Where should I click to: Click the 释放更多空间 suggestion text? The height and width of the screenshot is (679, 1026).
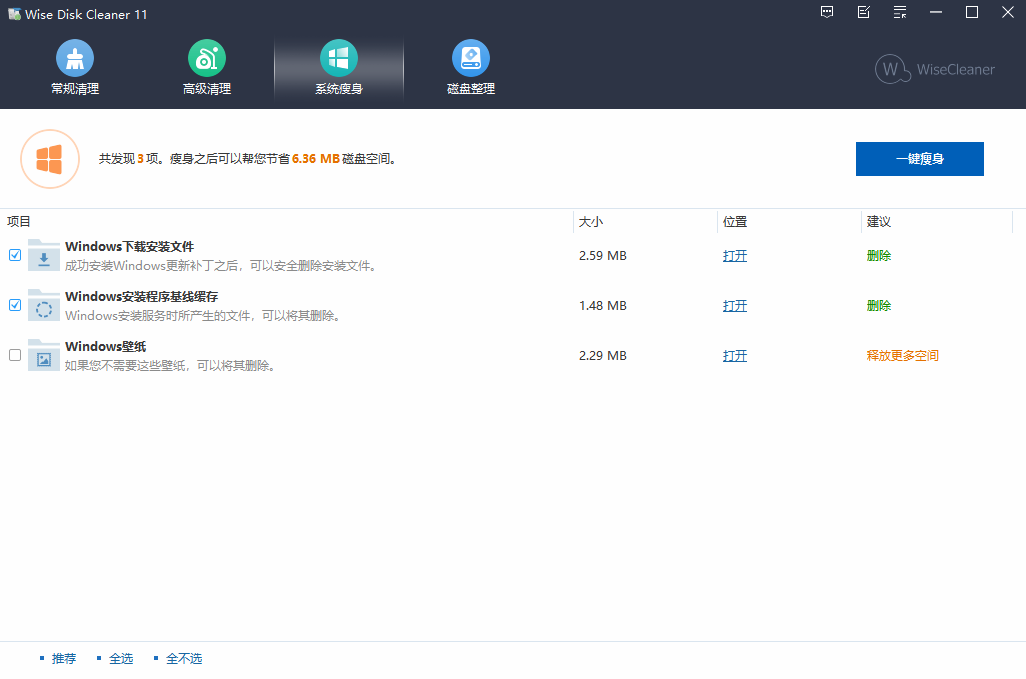(x=902, y=356)
